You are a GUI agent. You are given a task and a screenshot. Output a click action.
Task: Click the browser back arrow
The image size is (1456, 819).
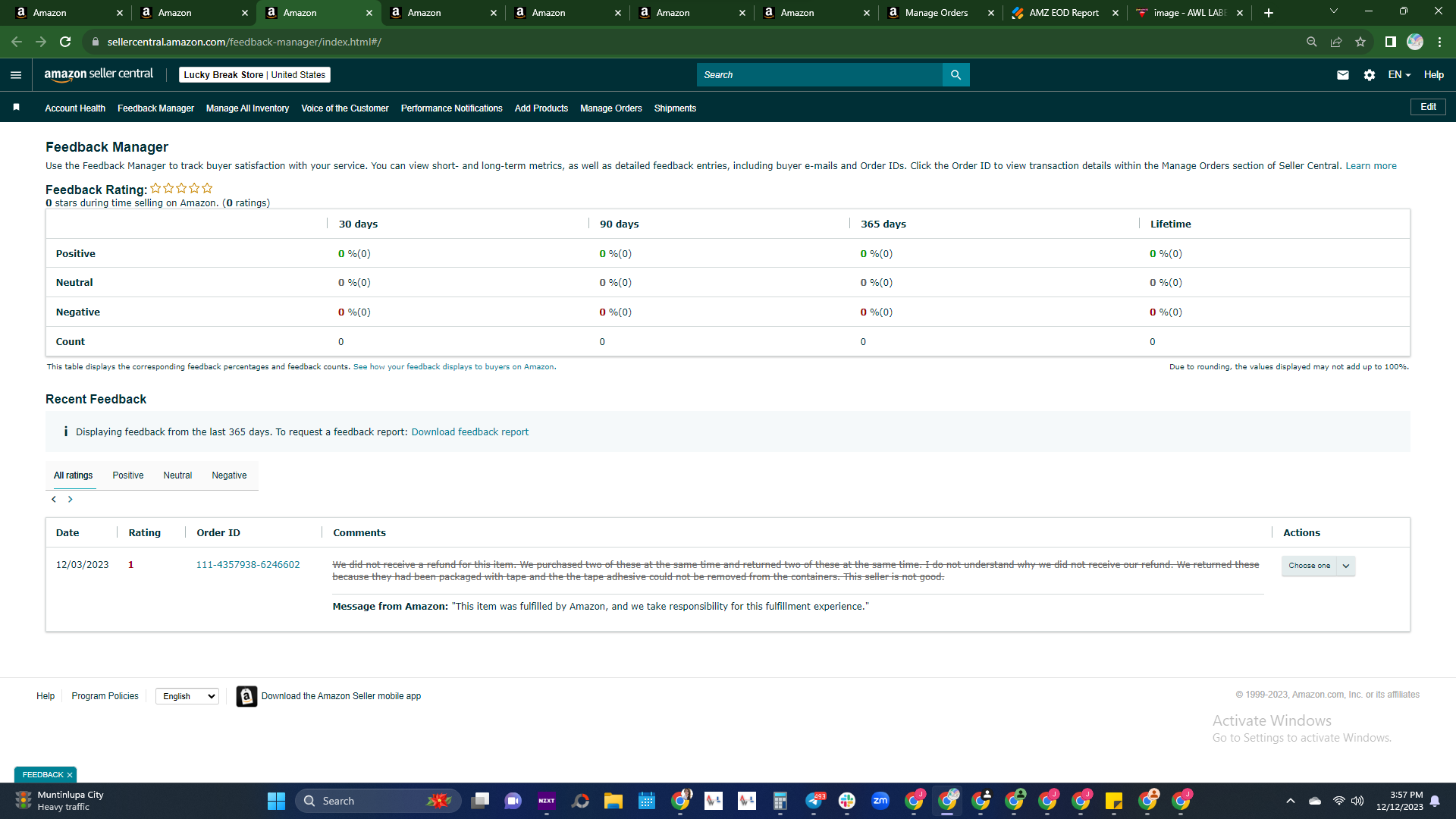click(17, 42)
